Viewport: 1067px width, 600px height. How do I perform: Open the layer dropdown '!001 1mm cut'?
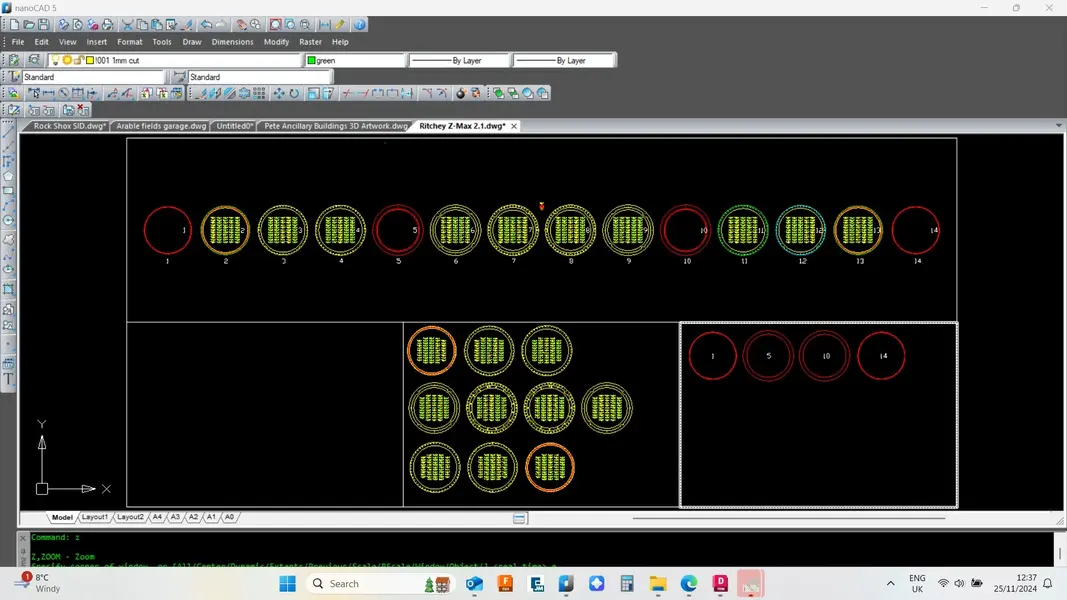coord(175,60)
